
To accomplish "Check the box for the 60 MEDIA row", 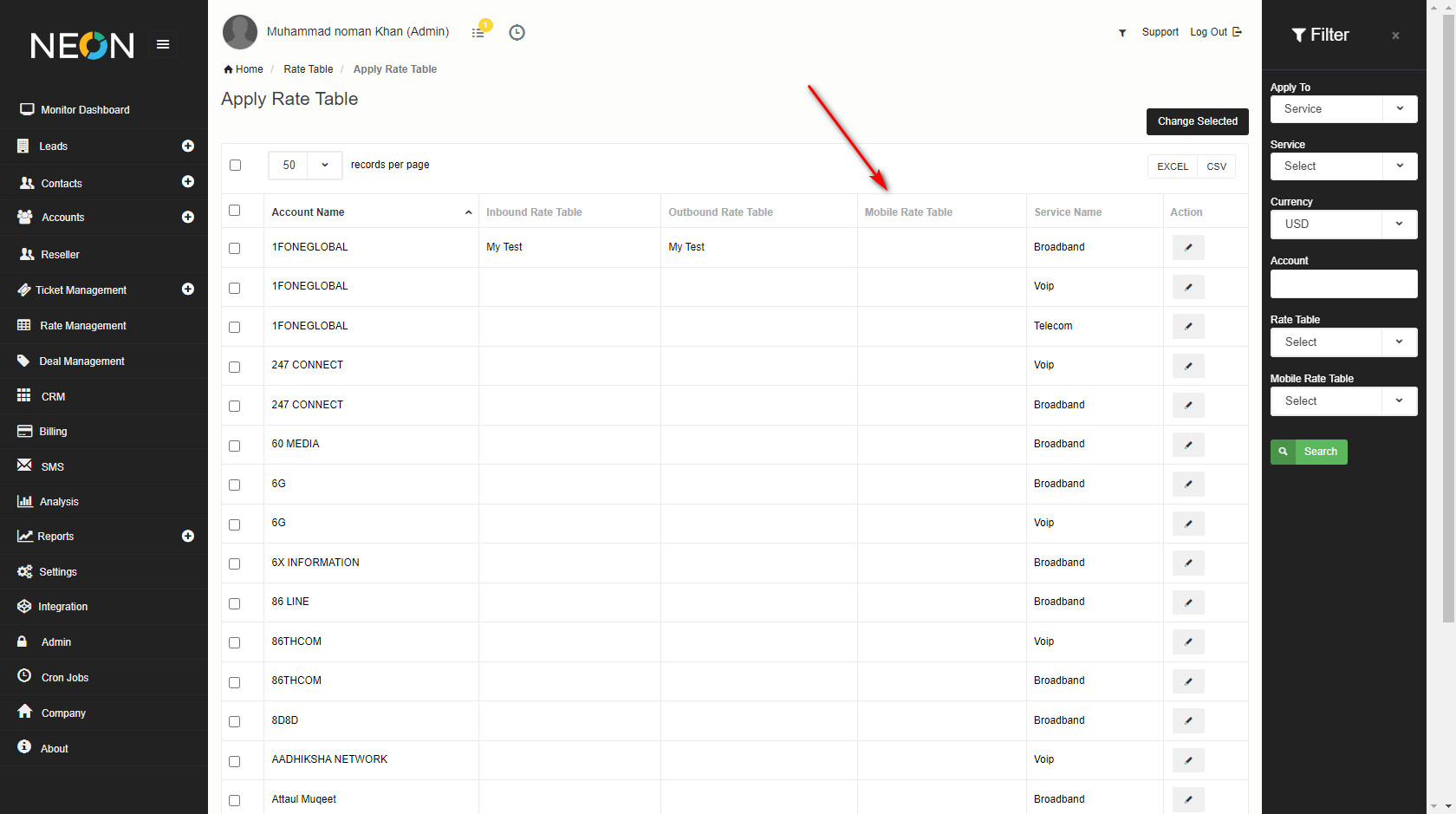I will pos(234,446).
